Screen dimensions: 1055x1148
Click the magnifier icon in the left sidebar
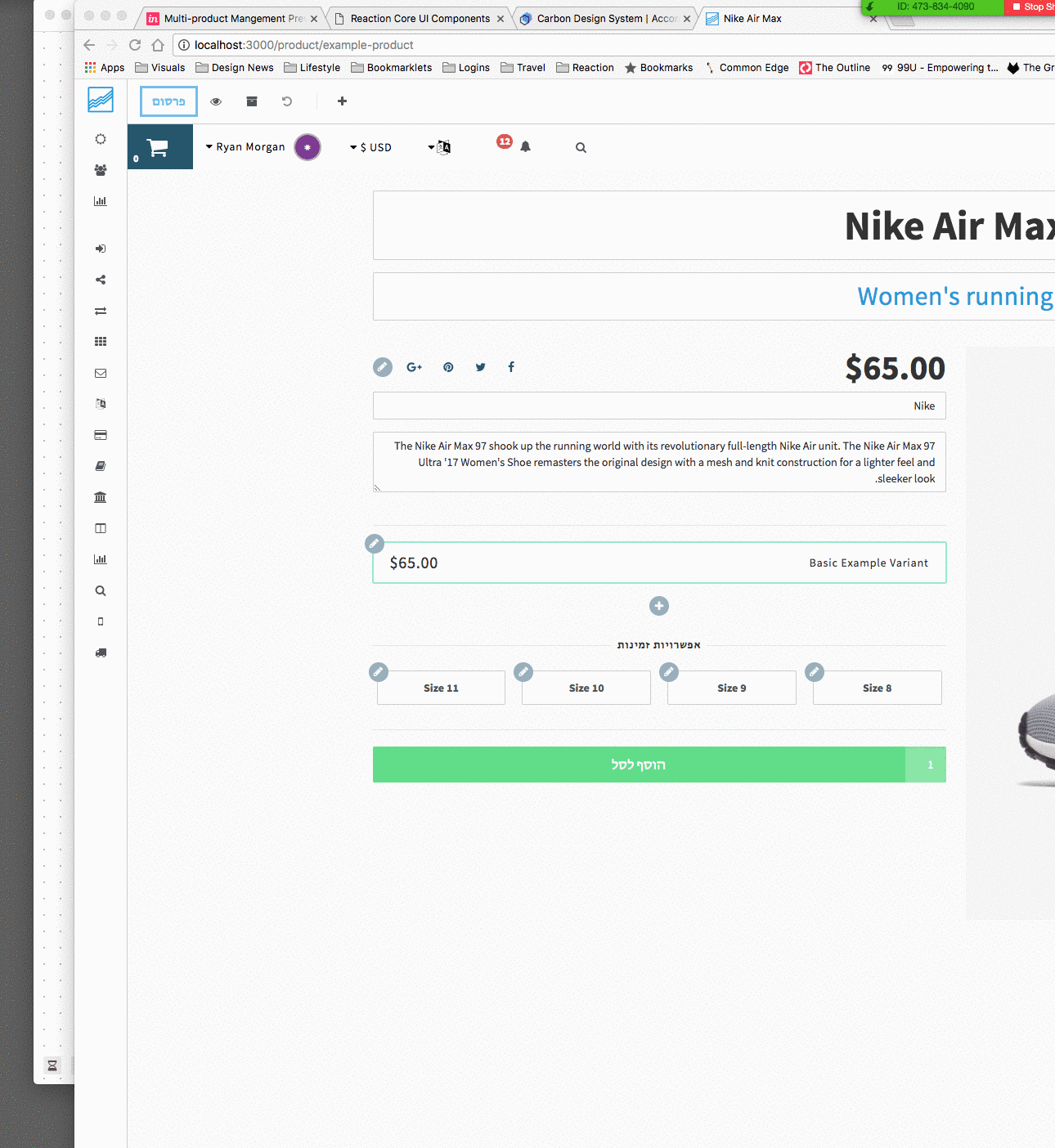point(101,590)
